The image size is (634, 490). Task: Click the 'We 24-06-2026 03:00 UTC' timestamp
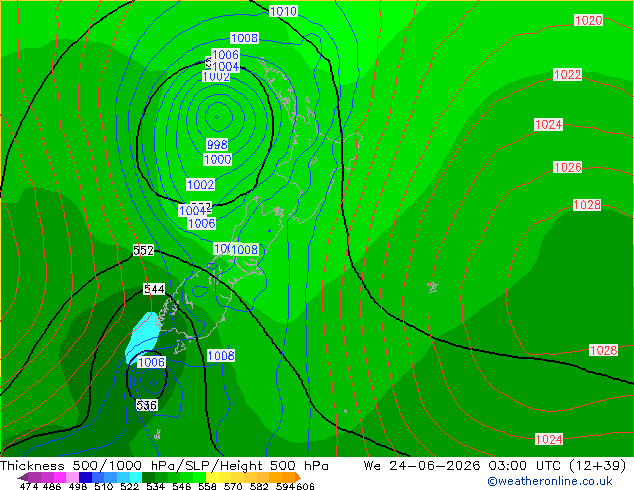463,466
